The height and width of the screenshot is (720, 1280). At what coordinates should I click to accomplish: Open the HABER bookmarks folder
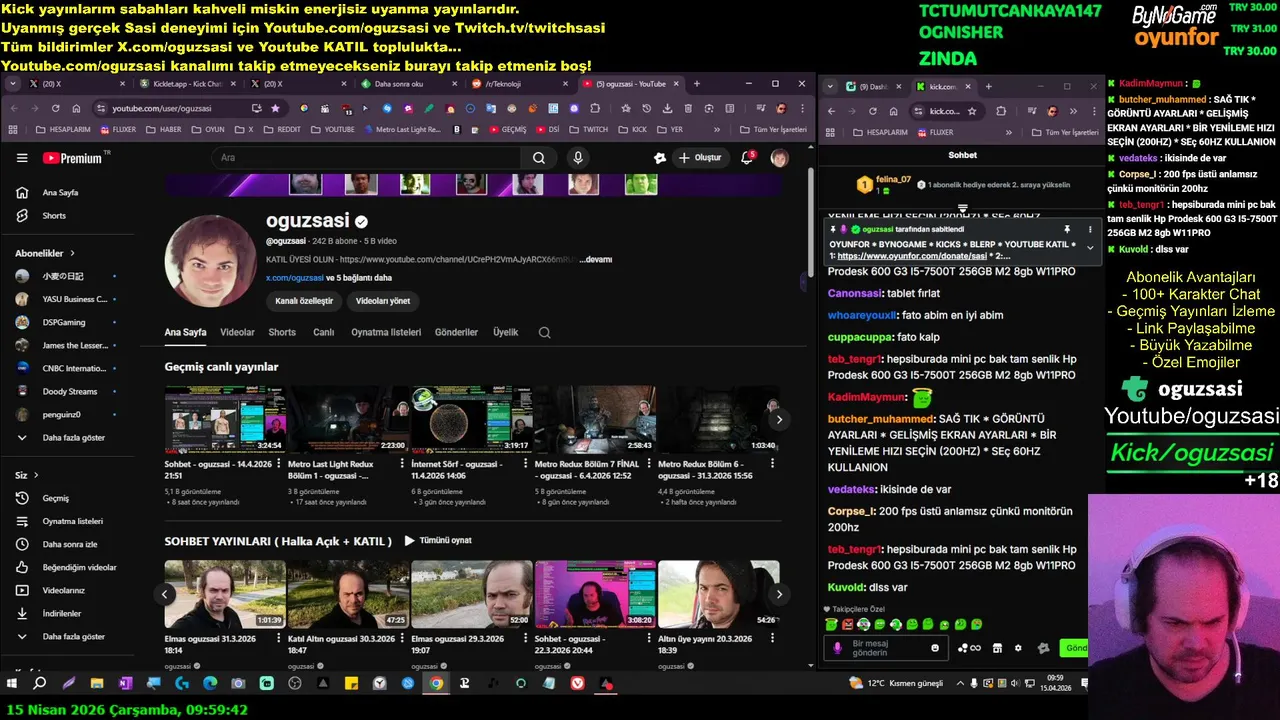click(x=164, y=129)
